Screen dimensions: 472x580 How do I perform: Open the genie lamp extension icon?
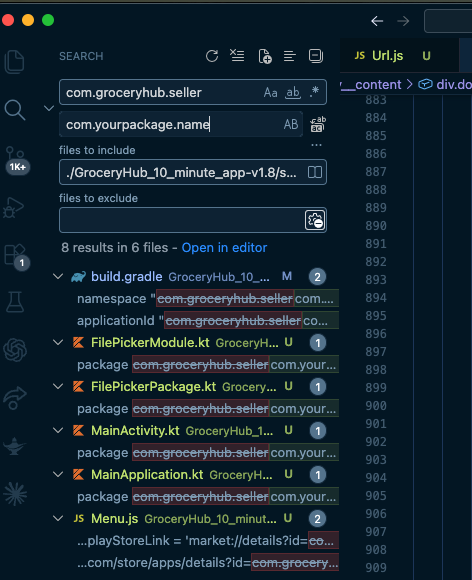[14, 446]
